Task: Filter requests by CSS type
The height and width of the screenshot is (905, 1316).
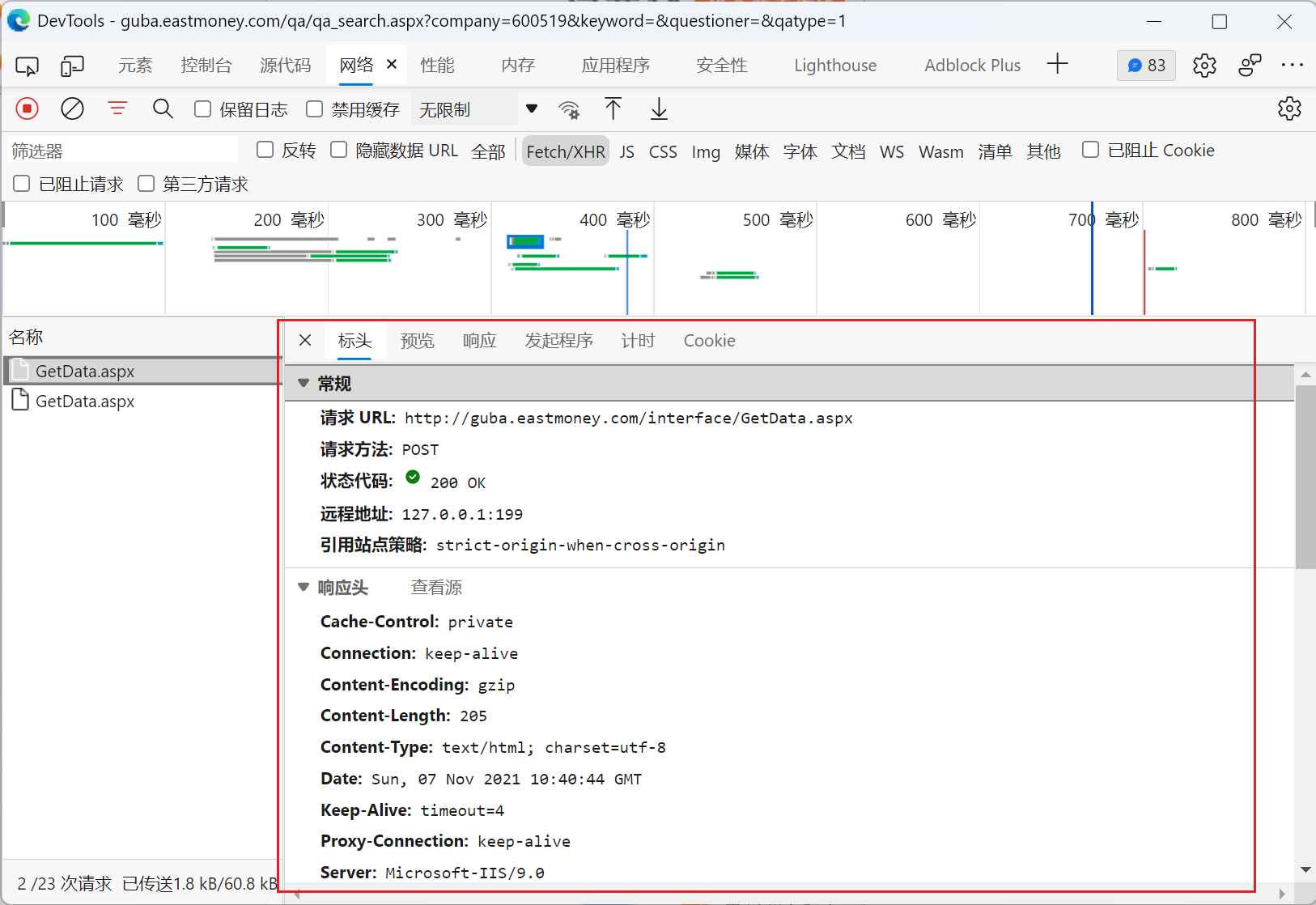Action: click(663, 151)
